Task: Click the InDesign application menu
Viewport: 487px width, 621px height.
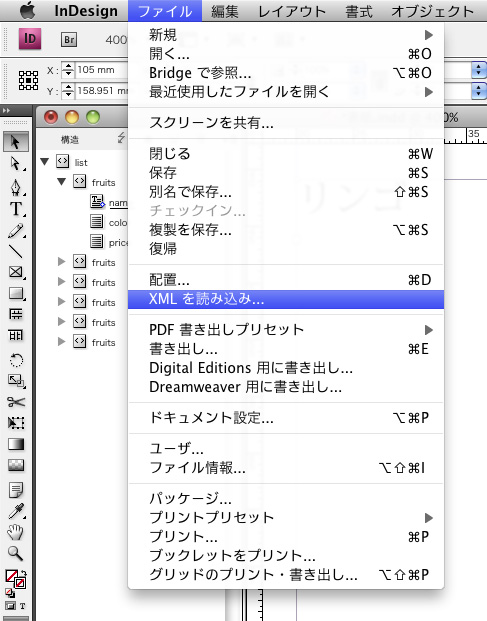Action: (86, 11)
